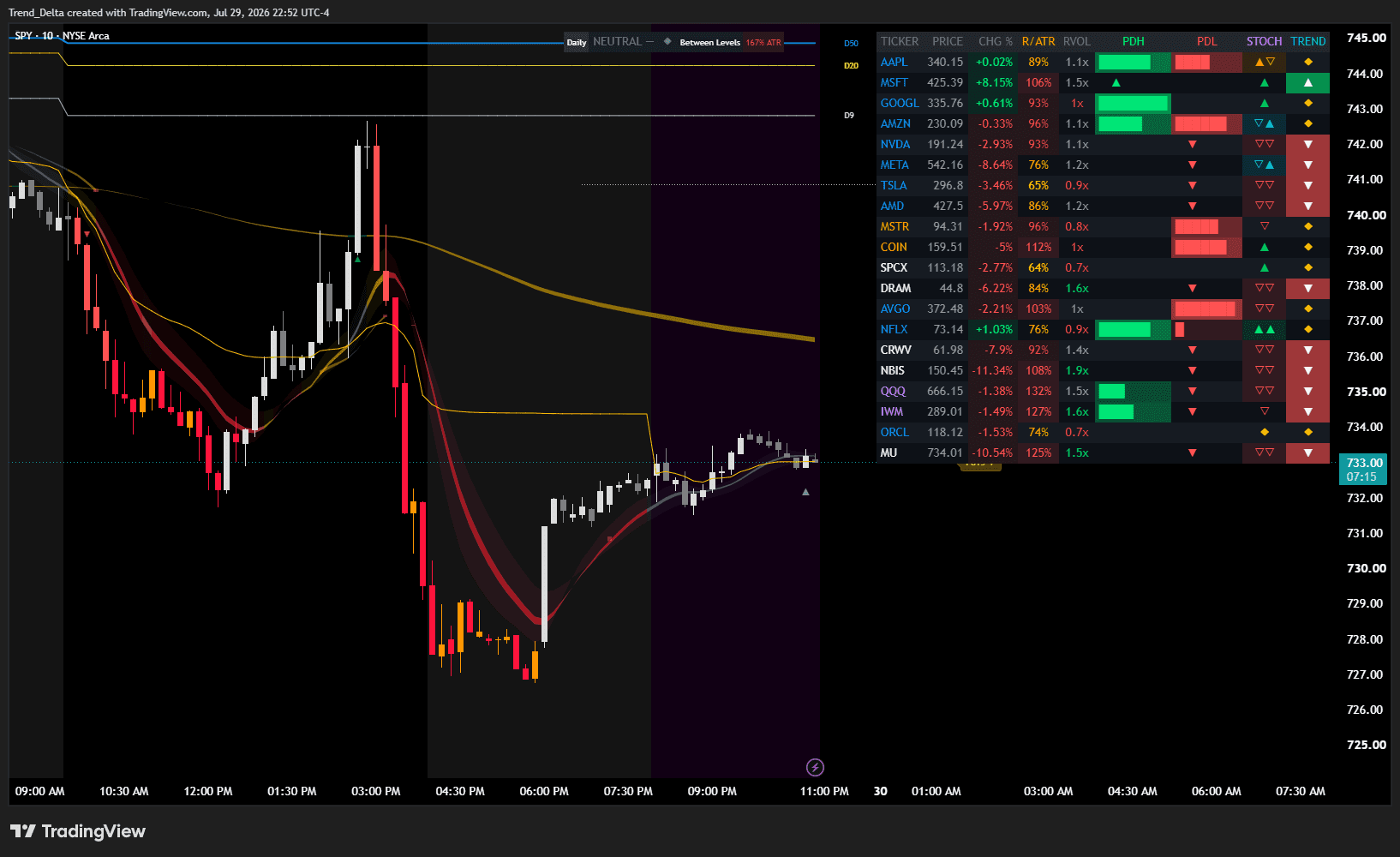Click COIN's red PDL bar
Image resolution: width=1400 pixels, height=857 pixels.
pyautogui.click(x=1200, y=248)
